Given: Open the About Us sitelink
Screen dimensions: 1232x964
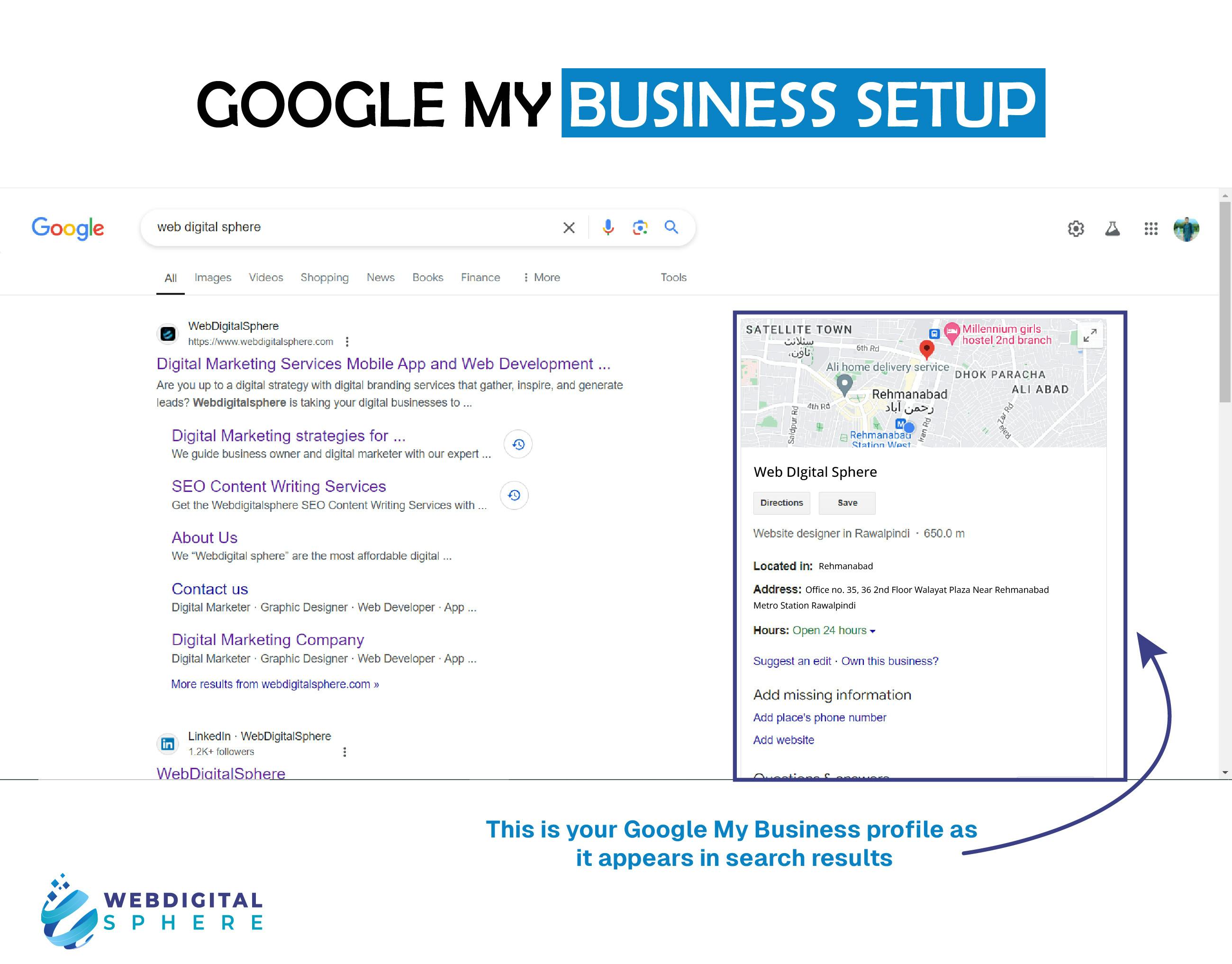Looking at the screenshot, I should pos(204,538).
